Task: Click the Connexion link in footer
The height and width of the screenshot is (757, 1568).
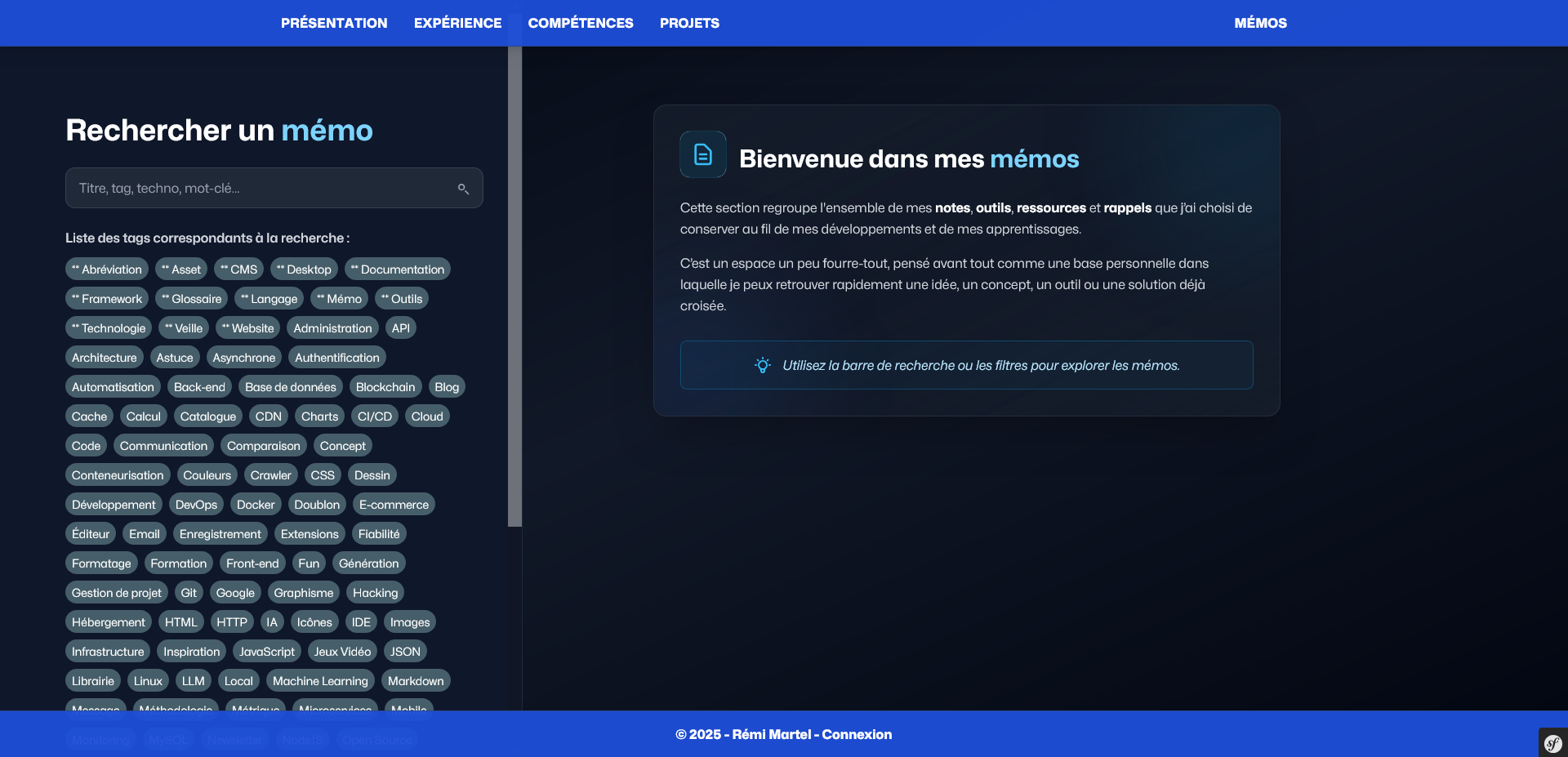Action: click(x=857, y=734)
